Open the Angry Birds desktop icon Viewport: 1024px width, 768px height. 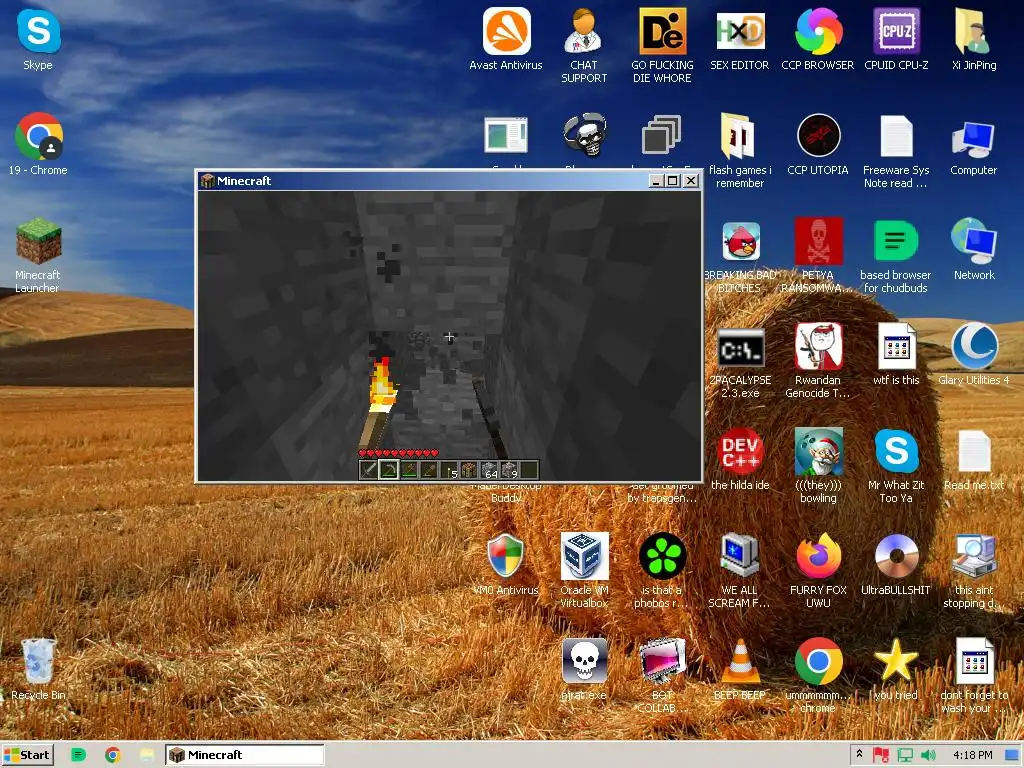pos(741,255)
